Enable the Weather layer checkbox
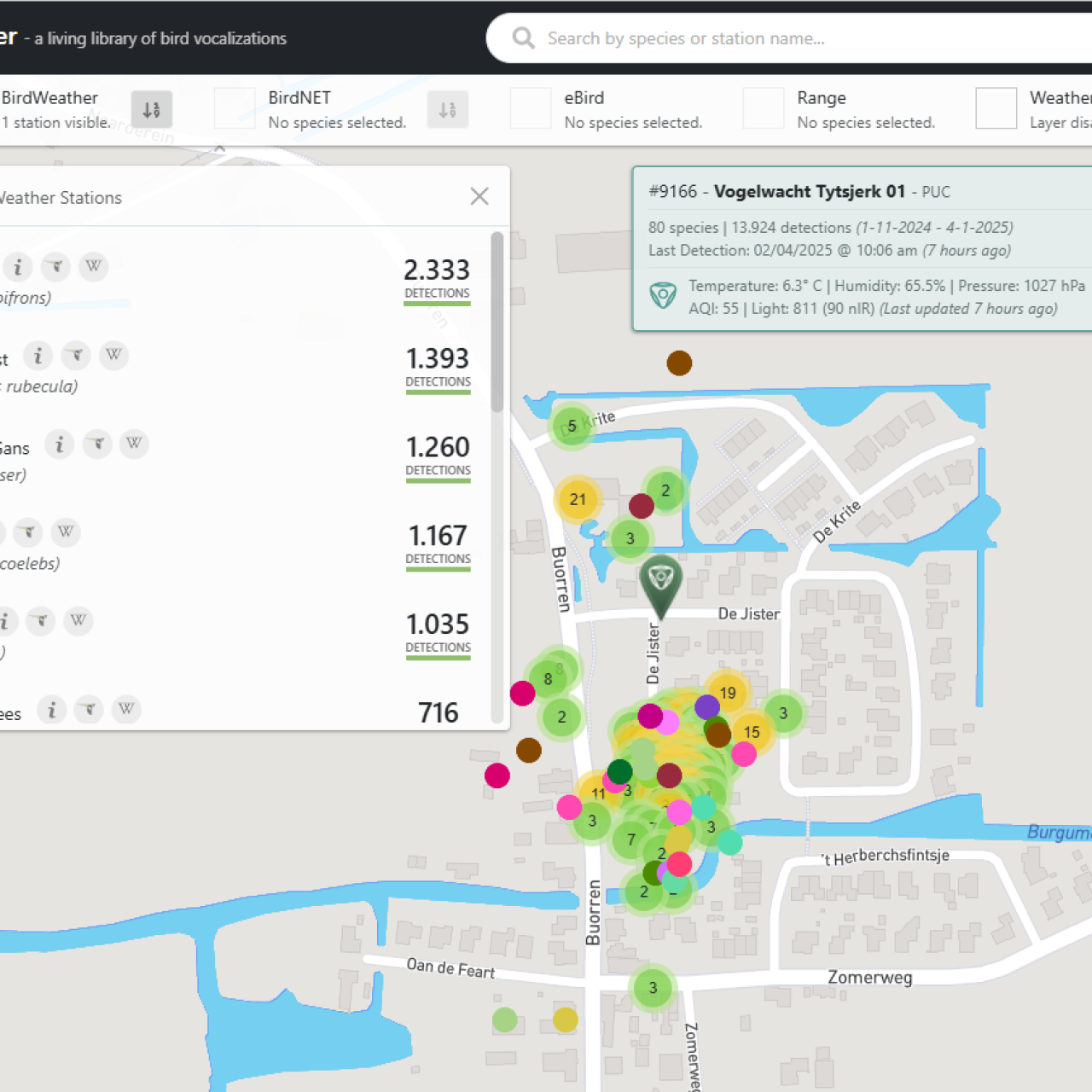1092x1092 pixels. 996,108
